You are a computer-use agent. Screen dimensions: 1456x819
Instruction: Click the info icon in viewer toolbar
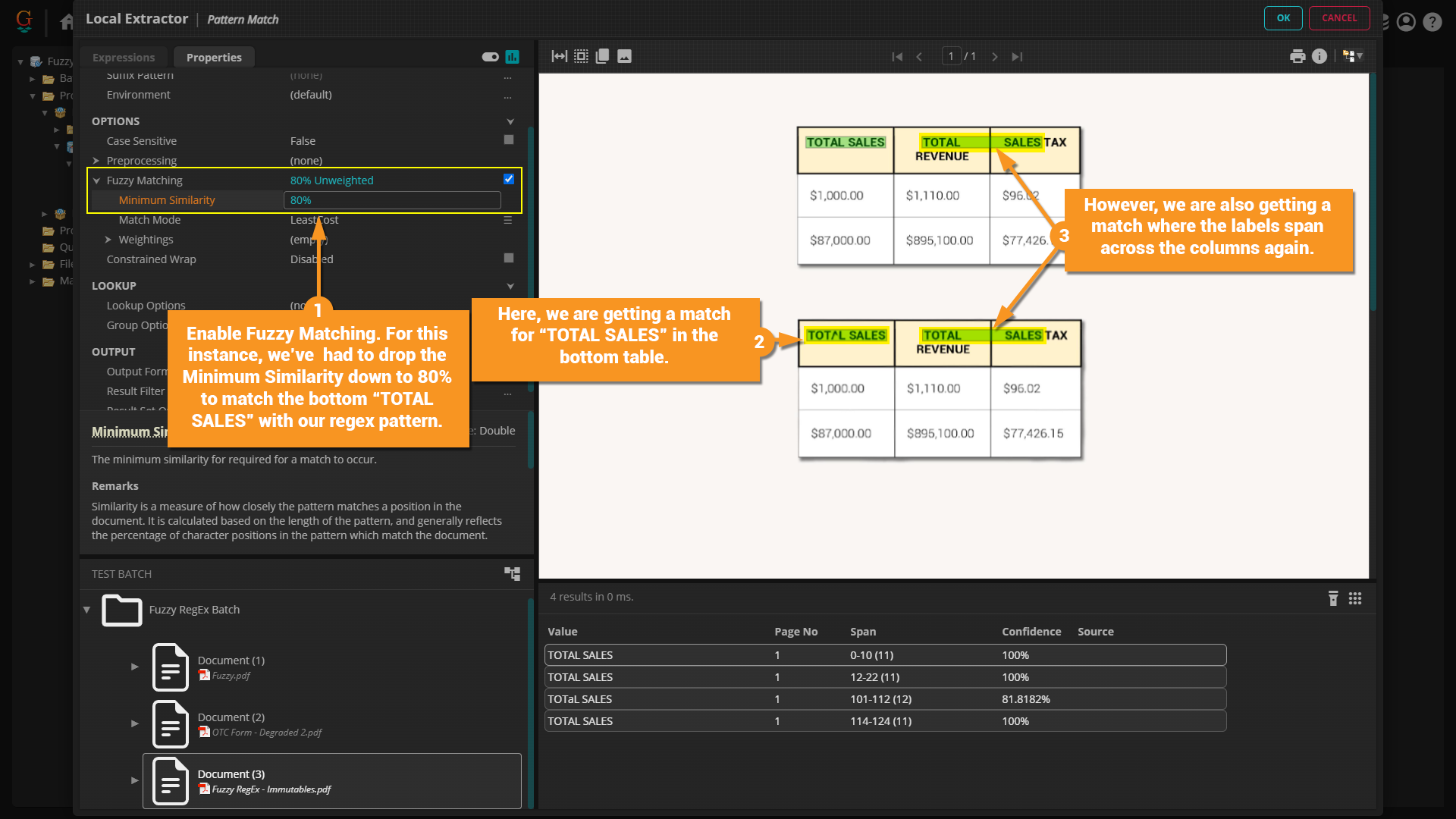click(1319, 56)
